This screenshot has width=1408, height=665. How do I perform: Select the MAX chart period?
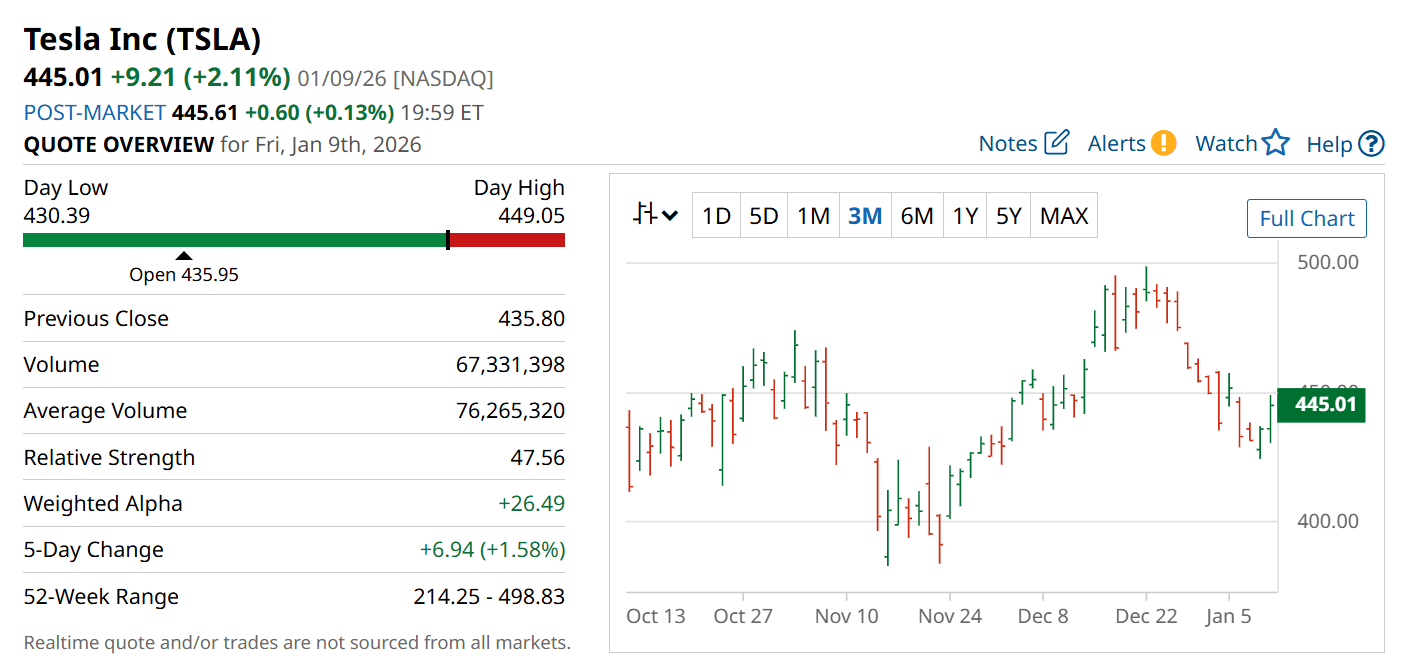coord(1064,216)
